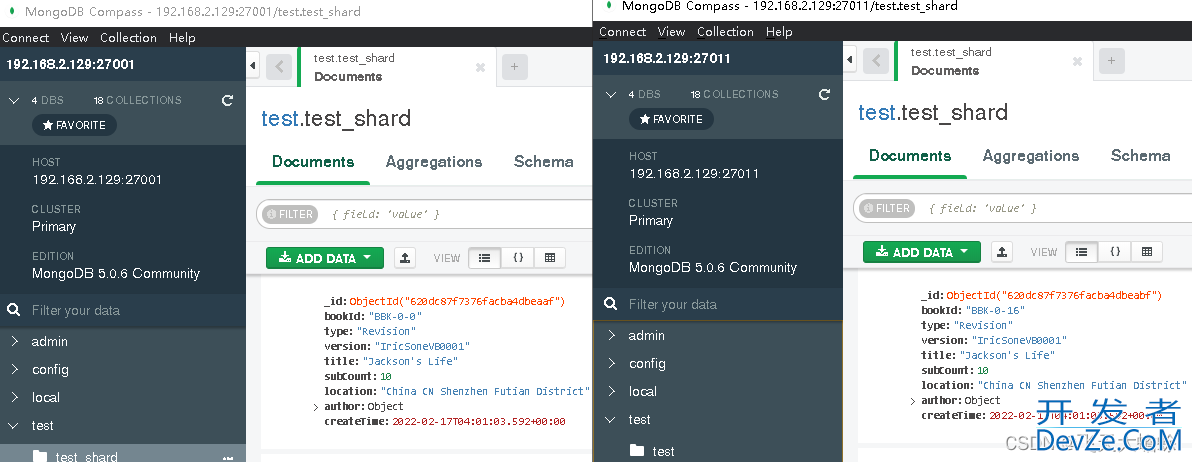Collapse sidebar arrow in left window
The height and width of the screenshot is (462, 1192).
252,65
